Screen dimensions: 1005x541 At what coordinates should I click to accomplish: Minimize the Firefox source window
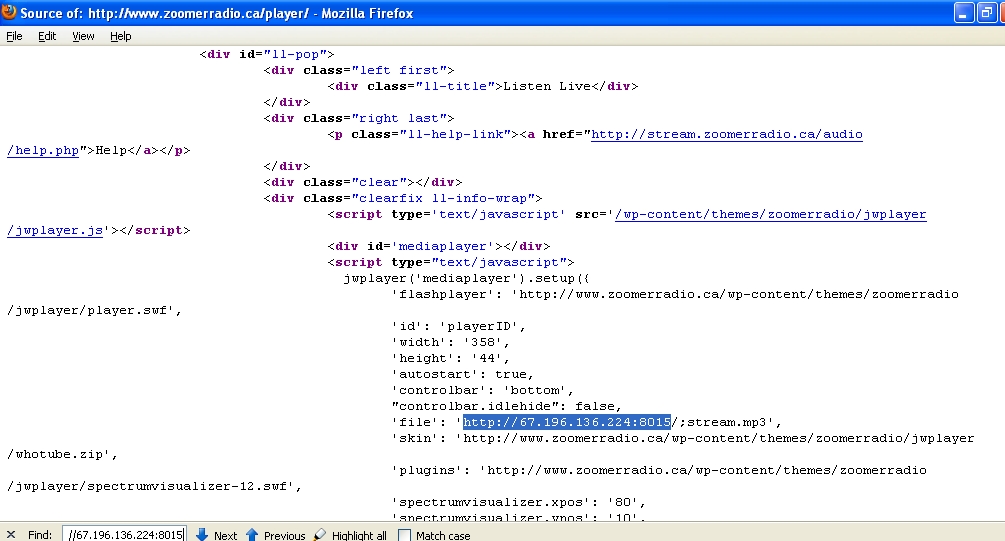pyautogui.click(x=964, y=13)
